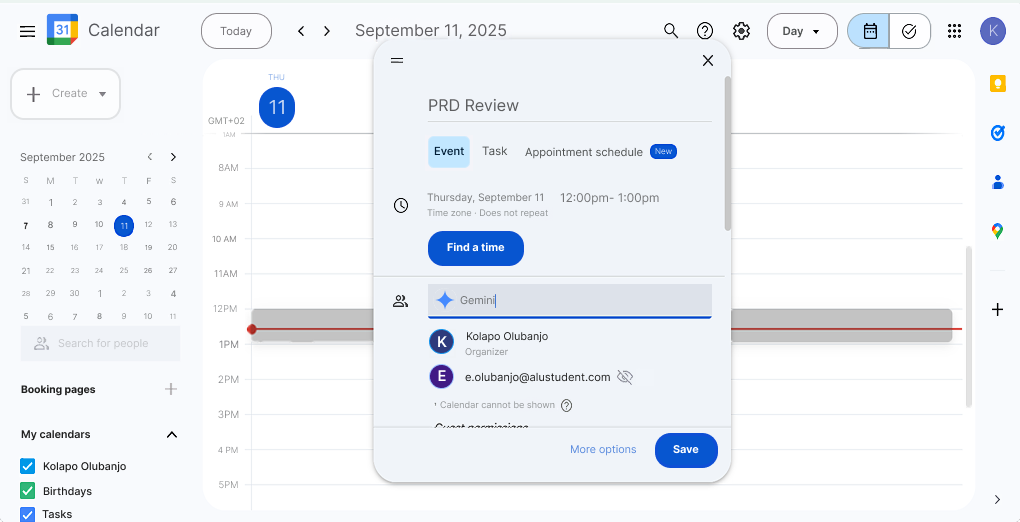Open Google Keep from side panel
Image resolution: width=1020 pixels, height=522 pixels.
(x=997, y=84)
